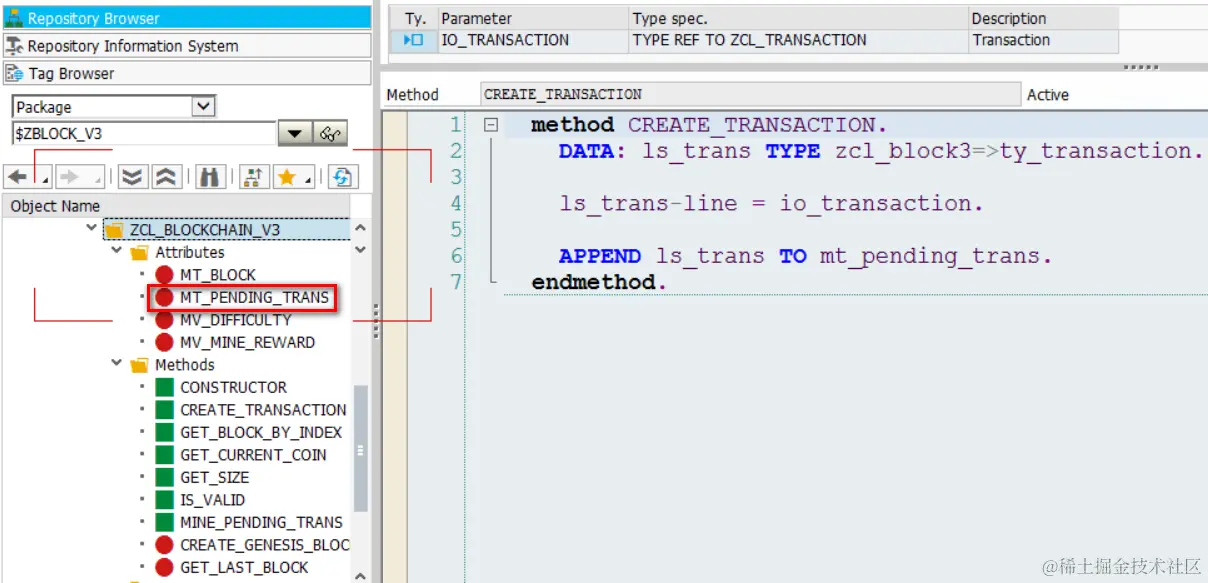This screenshot has width=1208, height=583.
Task: Open the GET_BLOCK_BY_INDEX method
Action: pyautogui.click(x=261, y=432)
